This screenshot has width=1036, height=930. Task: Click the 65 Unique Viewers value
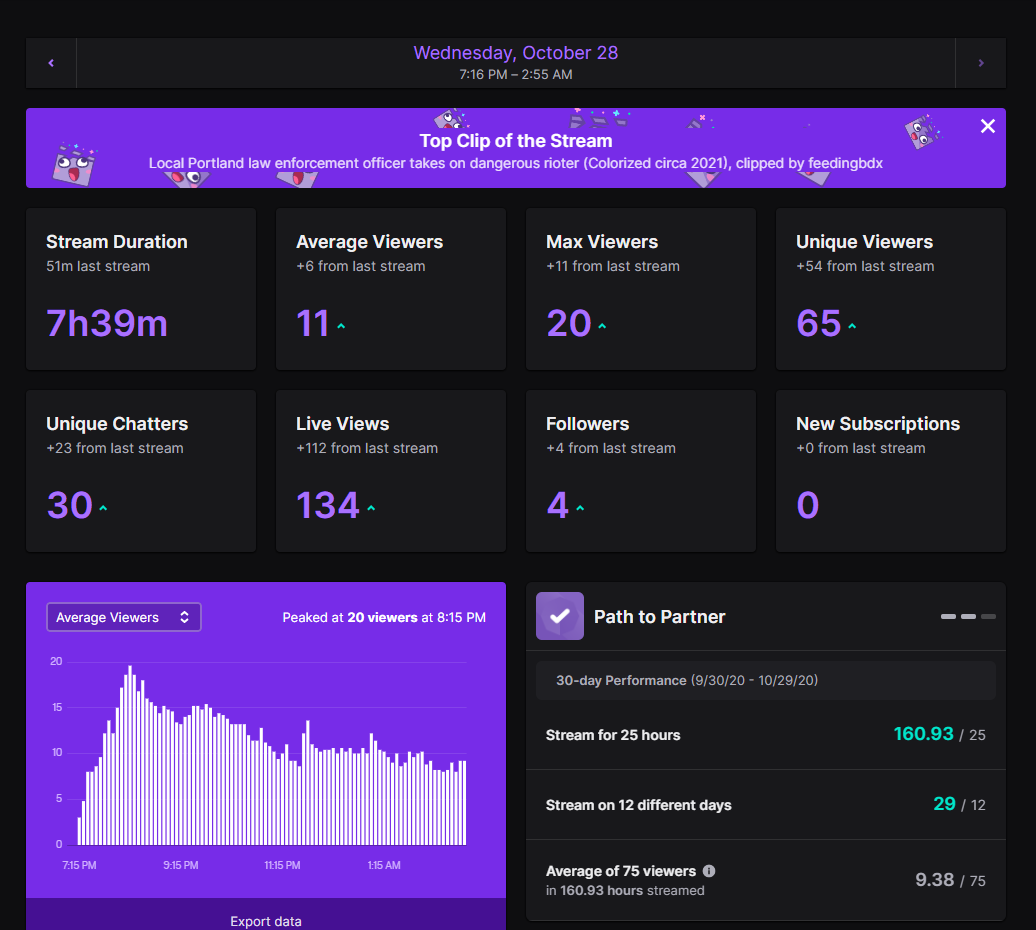pos(819,323)
